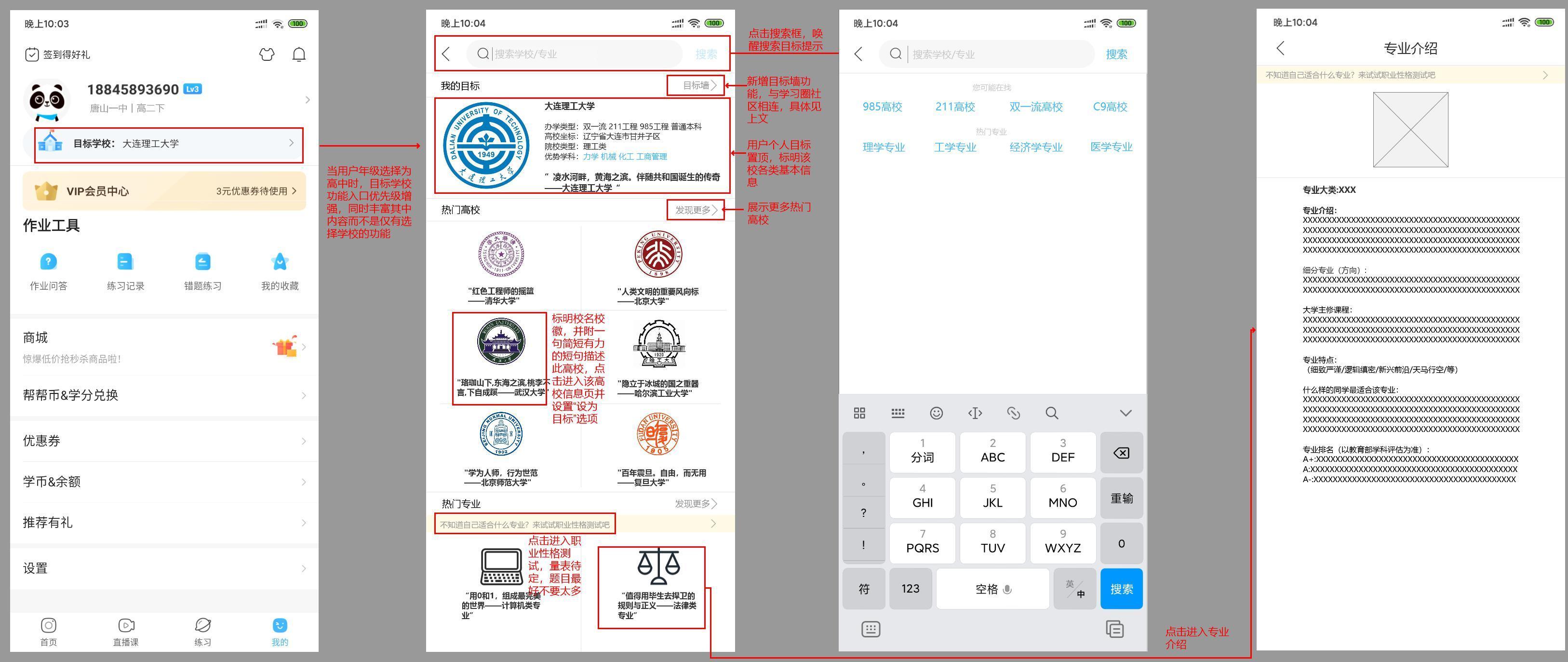Open 错题练习 tool icon

click(x=202, y=262)
